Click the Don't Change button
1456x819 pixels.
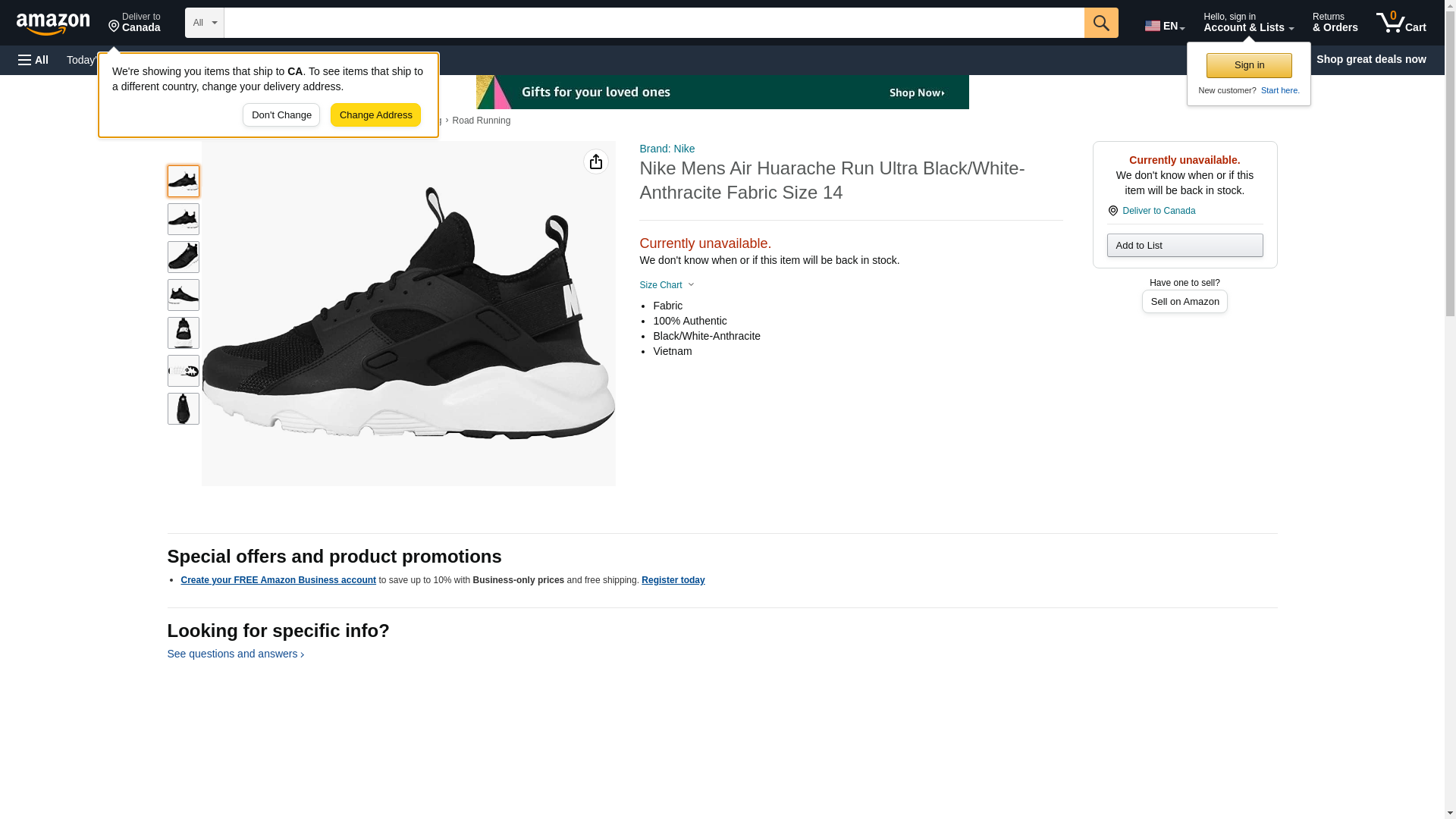click(x=281, y=115)
